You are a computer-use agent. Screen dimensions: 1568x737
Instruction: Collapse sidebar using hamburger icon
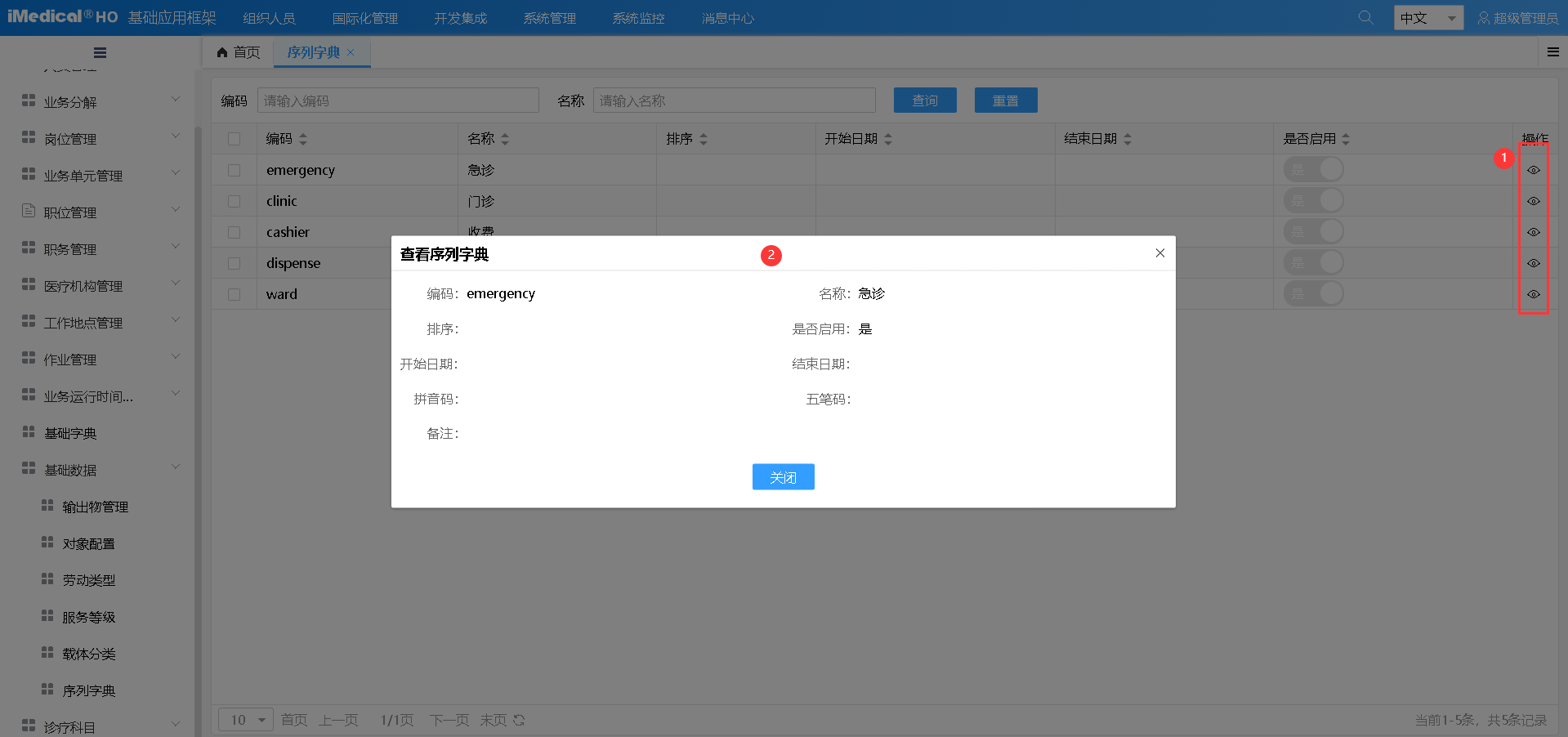[100, 53]
